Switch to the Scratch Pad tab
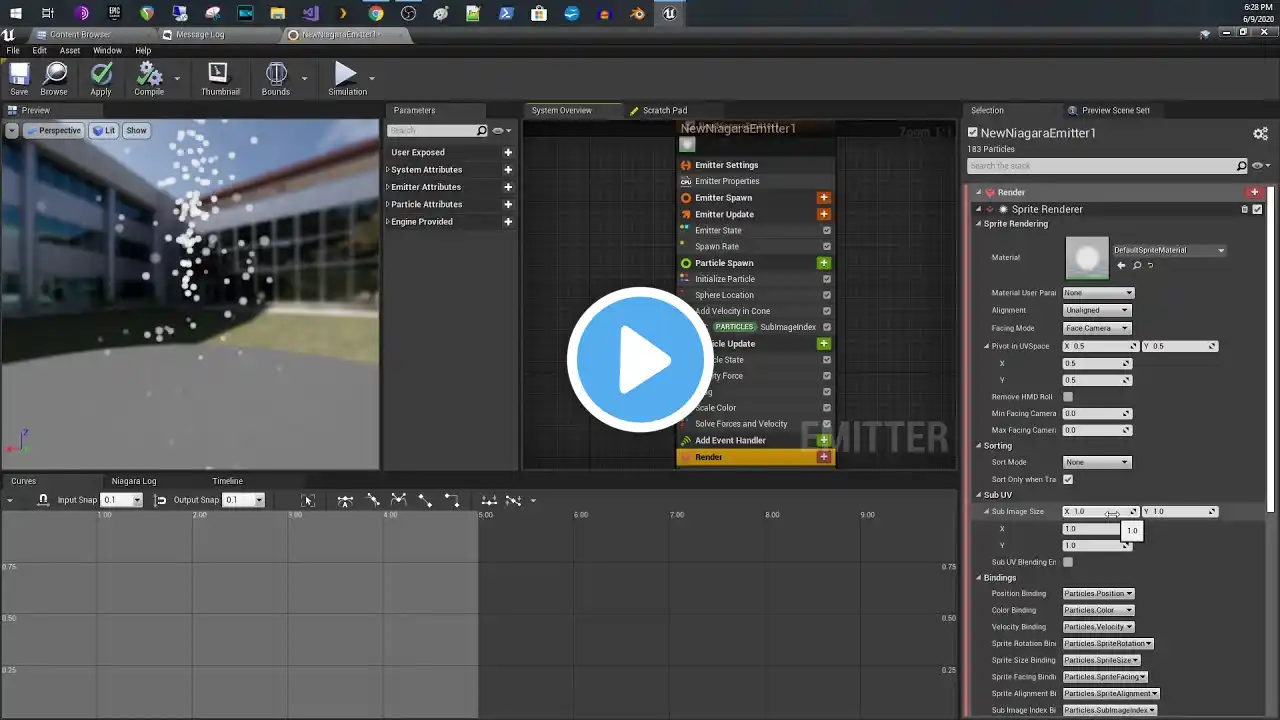Screen dimensions: 1280x720 [x=664, y=110]
